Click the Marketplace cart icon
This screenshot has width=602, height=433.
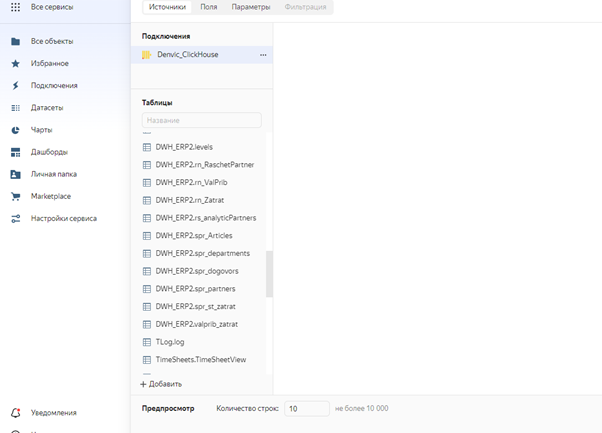(15, 196)
